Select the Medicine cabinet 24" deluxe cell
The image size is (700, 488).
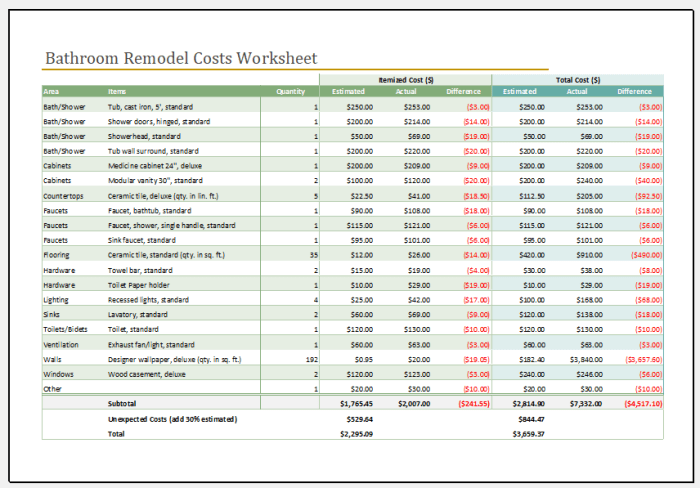155,166
